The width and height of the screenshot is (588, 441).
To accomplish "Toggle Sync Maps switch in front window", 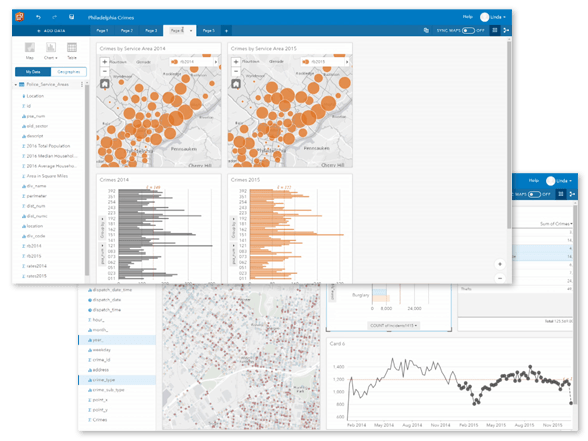I will [x=468, y=30].
